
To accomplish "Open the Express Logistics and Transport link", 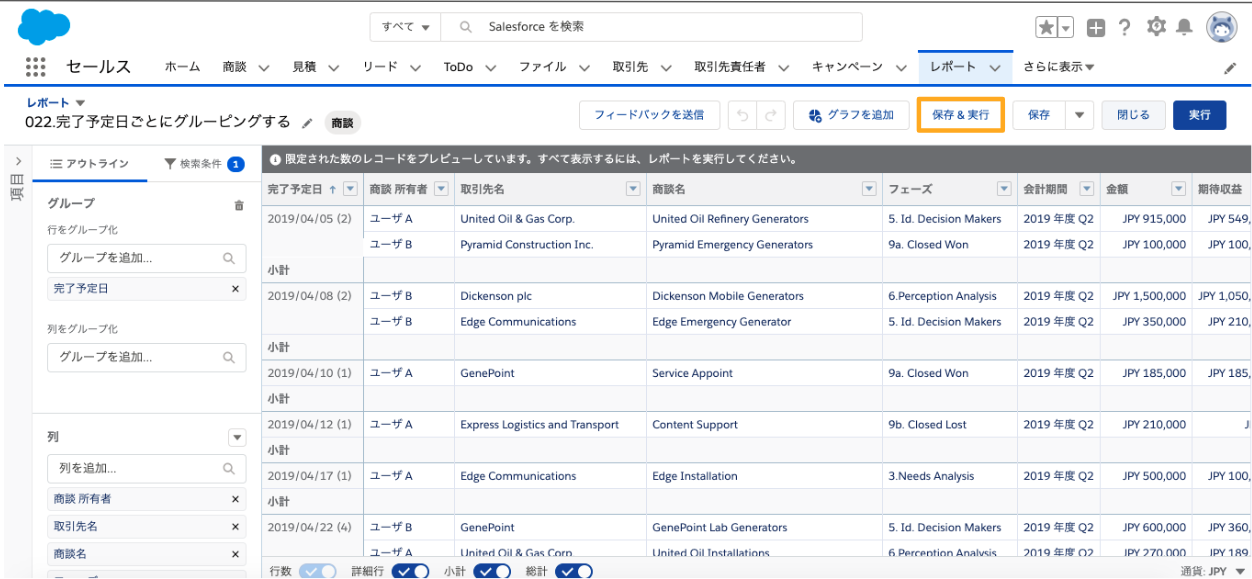I will point(539,425).
